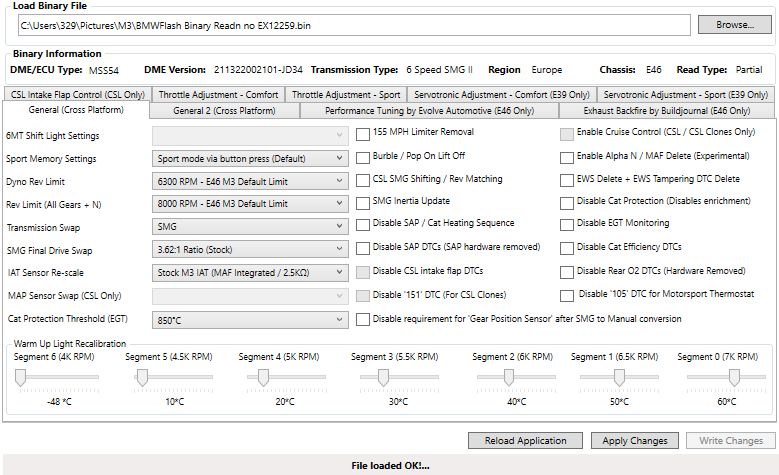779x475 pixels.
Task: Expand the SMG Final Drive Swap dropdown
Action: point(250,249)
